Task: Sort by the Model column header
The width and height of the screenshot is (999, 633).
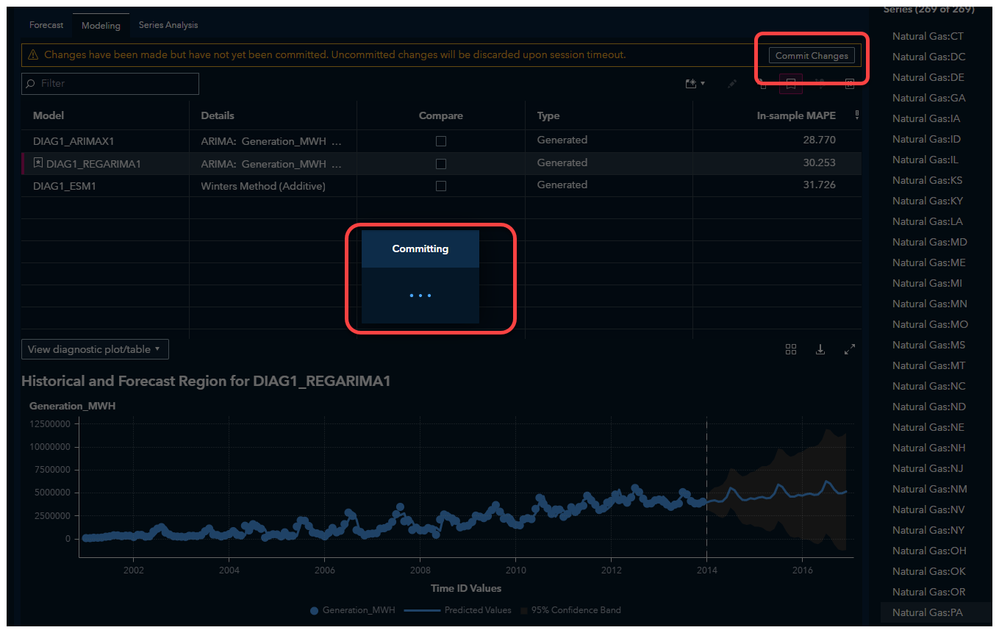Action: tap(48, 115)
